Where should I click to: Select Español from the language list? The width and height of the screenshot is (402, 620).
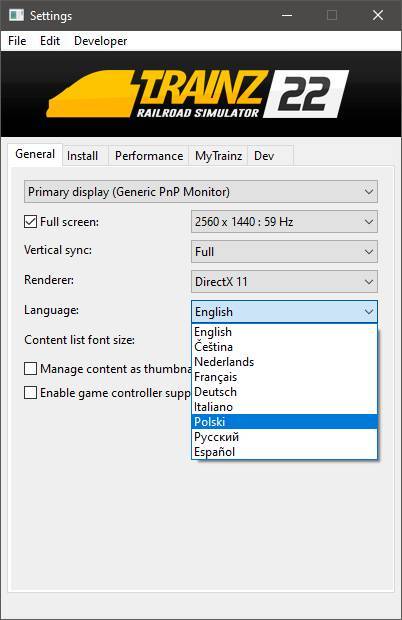(x=284, y=452)
